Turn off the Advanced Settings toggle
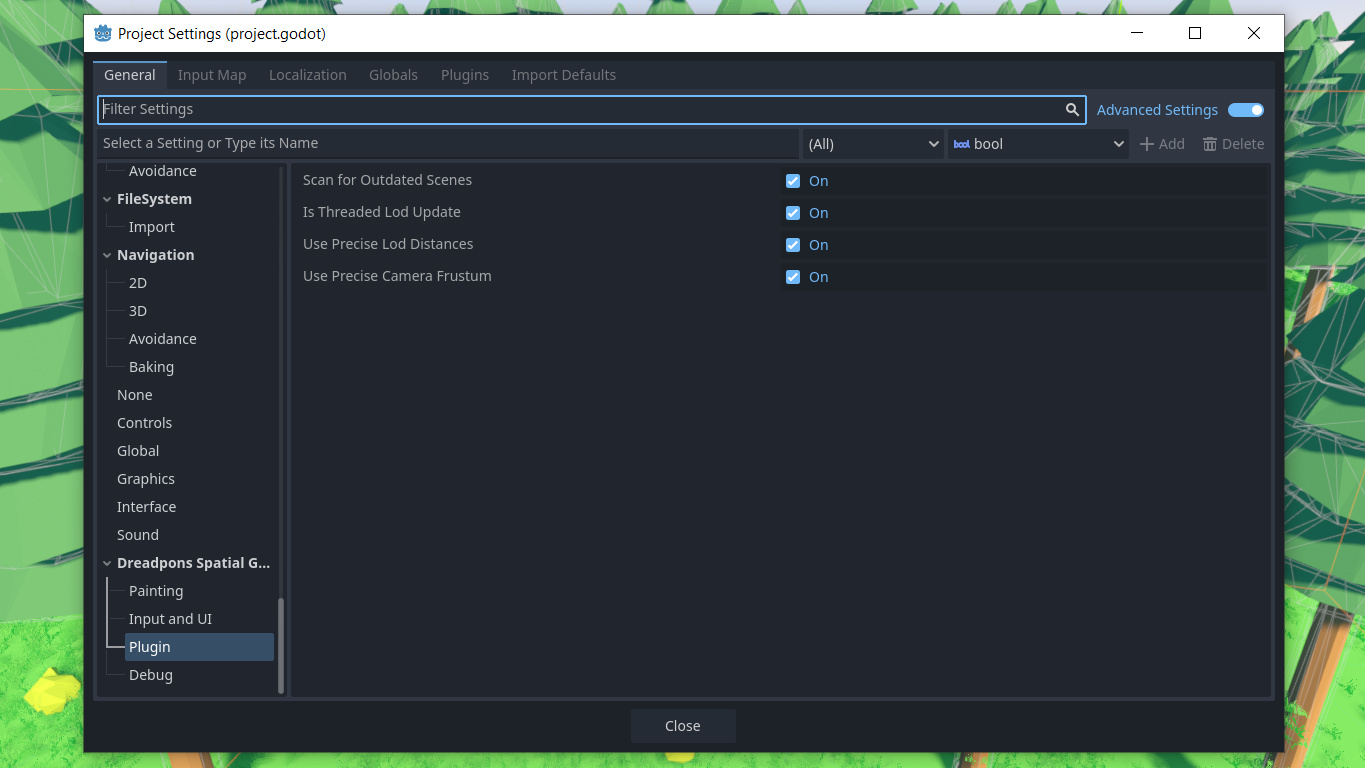The height and width of the screenshot is (768, 1365). click(x=1246, y=110)
